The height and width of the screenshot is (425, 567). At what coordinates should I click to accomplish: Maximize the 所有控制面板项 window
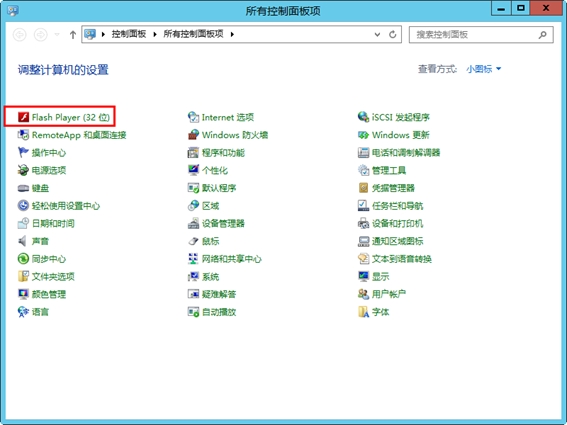click(x=521, y=8)
